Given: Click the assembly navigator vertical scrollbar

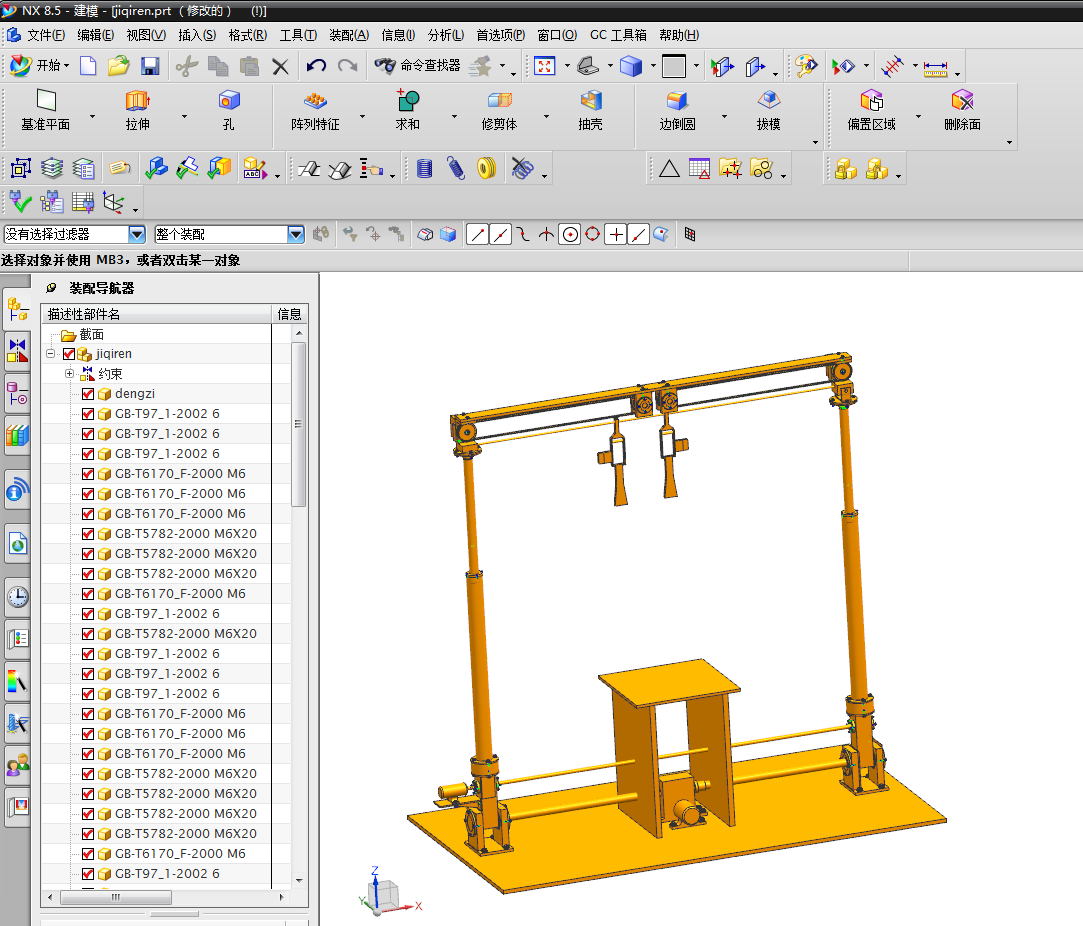Looking at the screenshot, I should 298,425.
